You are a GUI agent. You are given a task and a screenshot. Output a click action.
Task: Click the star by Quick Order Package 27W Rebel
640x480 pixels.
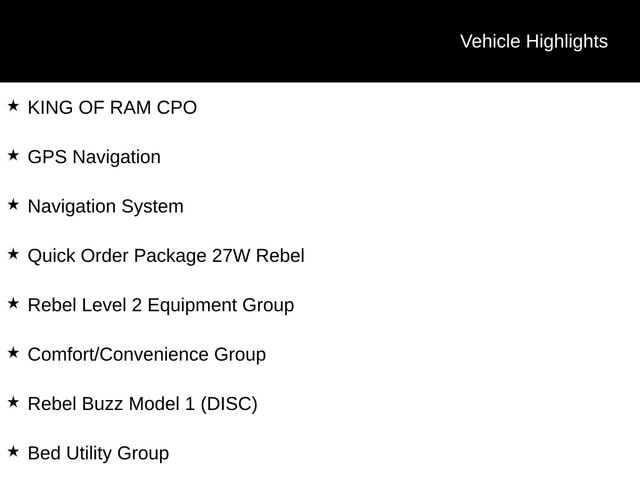pos(13,254)
